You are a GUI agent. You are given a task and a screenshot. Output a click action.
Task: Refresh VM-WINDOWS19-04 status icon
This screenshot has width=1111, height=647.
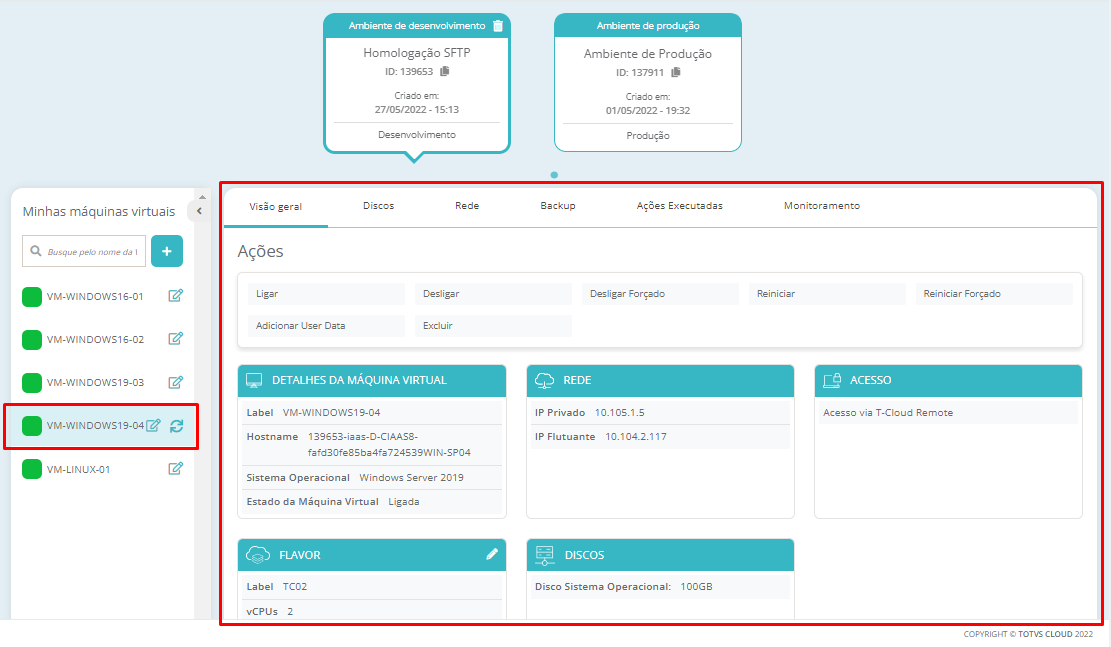(x=177, y=426)
